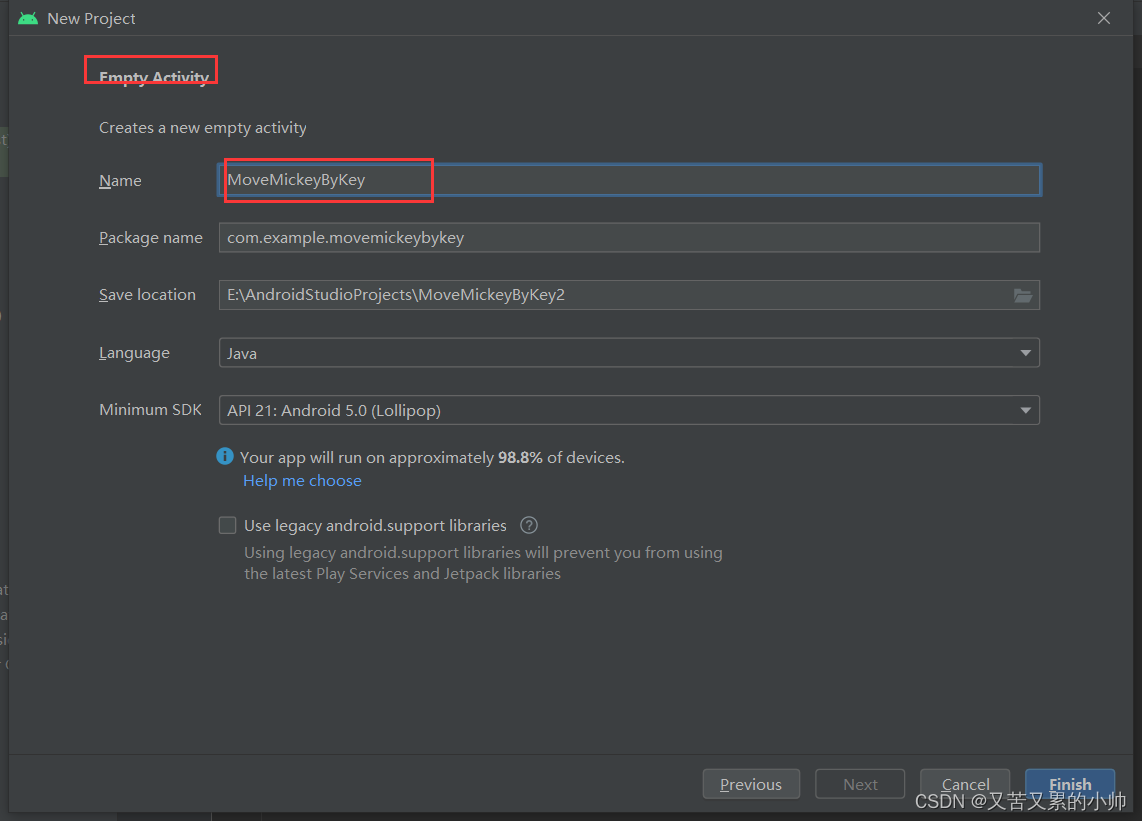This screenshot has height=821, width=1142.
Task: Enable Use legacy android.support libraries checkbox
Action: [x=227, y=525]
